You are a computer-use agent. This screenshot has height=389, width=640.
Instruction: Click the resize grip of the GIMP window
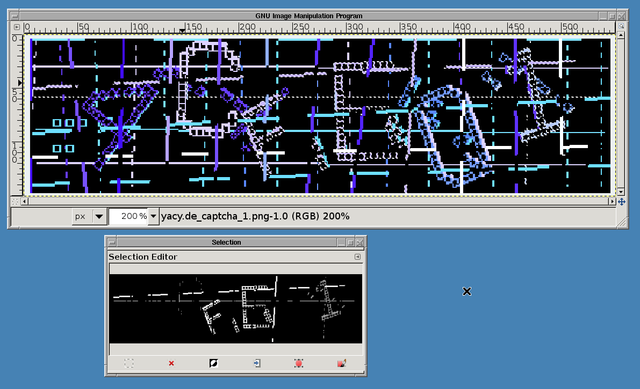pyautogui.click(x=622, y=222)
